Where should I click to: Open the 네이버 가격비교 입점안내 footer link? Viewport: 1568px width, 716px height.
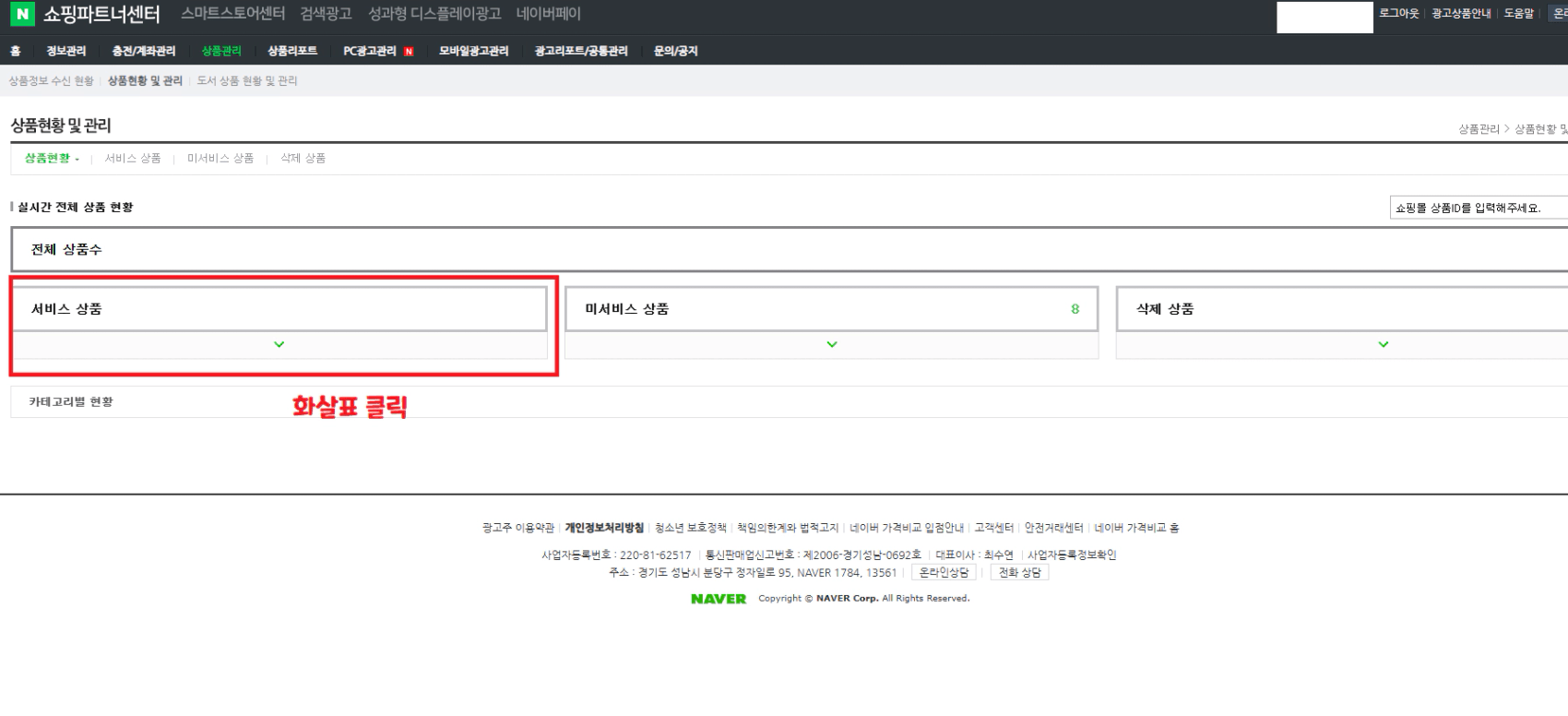pyautogui.click(x=907, y=528)
